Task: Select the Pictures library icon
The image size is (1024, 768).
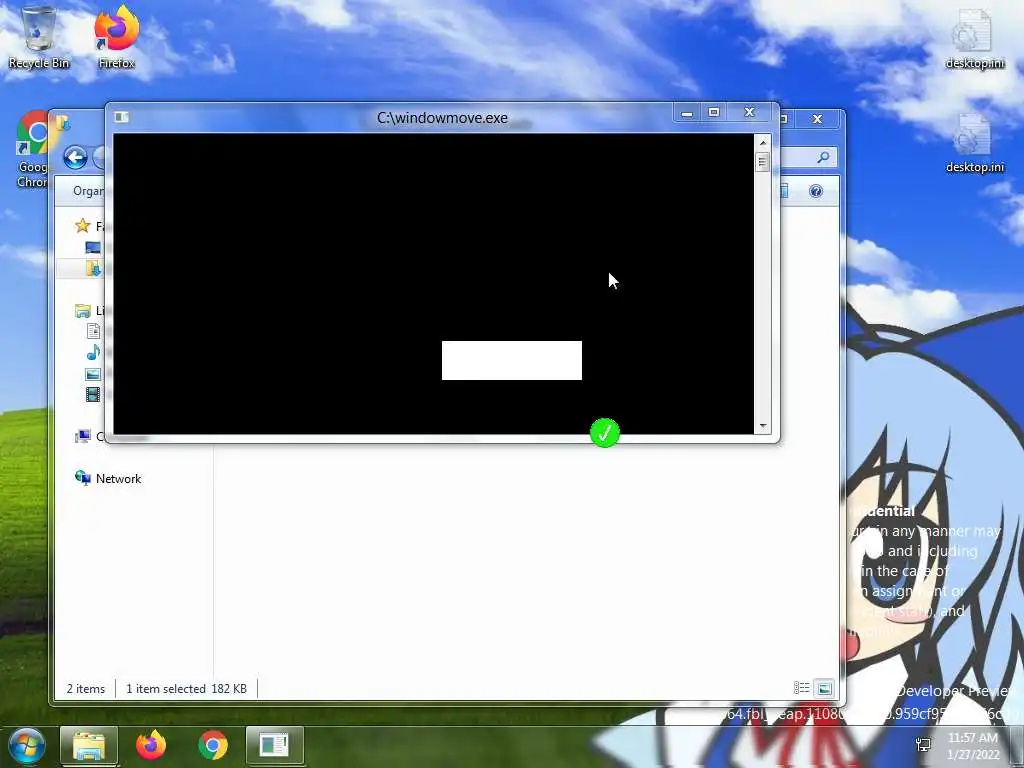Action: click(x=93, y=374)
